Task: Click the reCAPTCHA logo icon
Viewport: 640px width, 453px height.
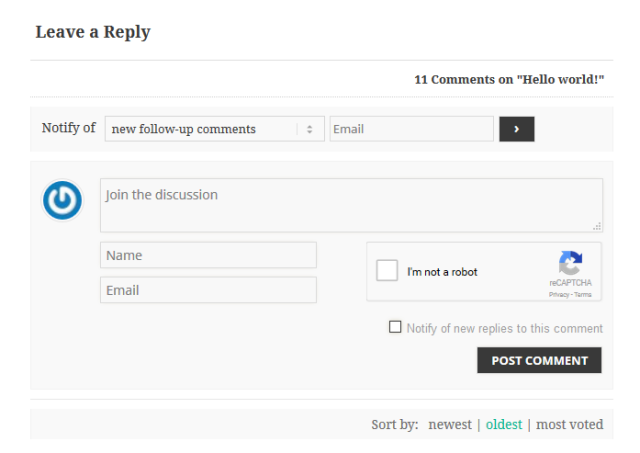Action: 570,263
